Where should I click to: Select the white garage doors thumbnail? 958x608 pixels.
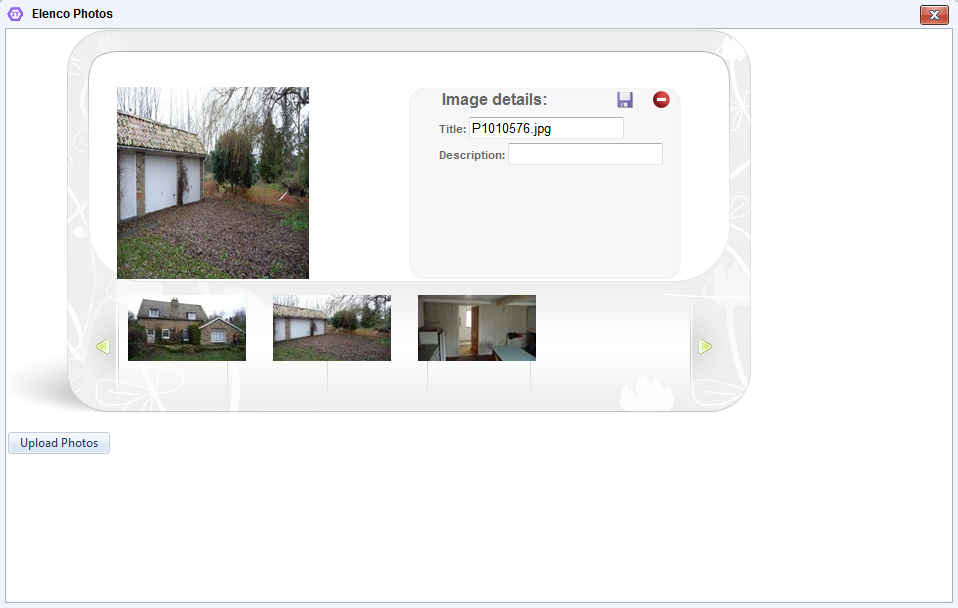[x=332, y=328]
